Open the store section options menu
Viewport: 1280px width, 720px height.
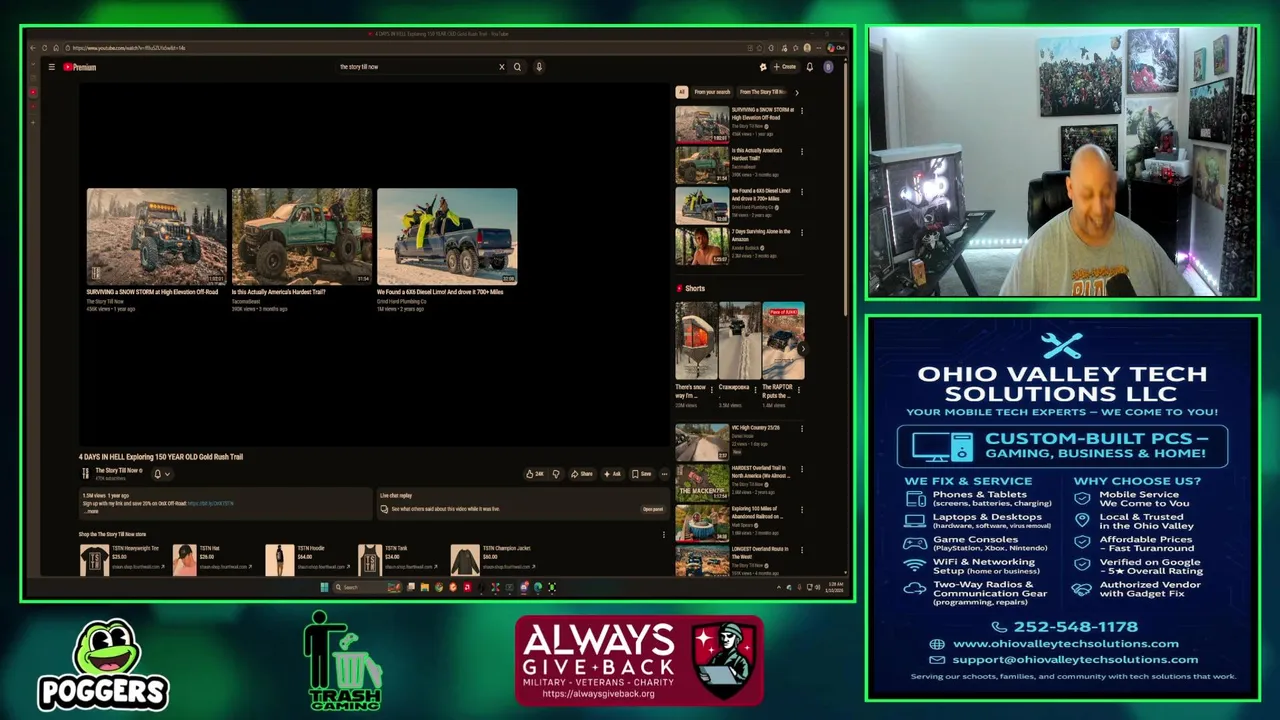pyautogui.click(x=663, y=535)
